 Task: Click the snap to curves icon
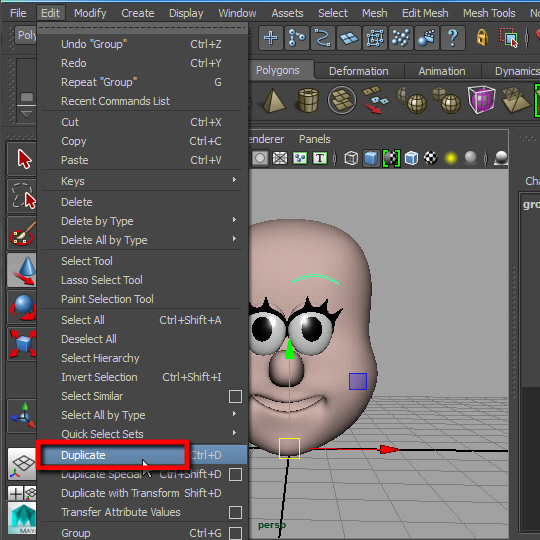click(297, 38)
